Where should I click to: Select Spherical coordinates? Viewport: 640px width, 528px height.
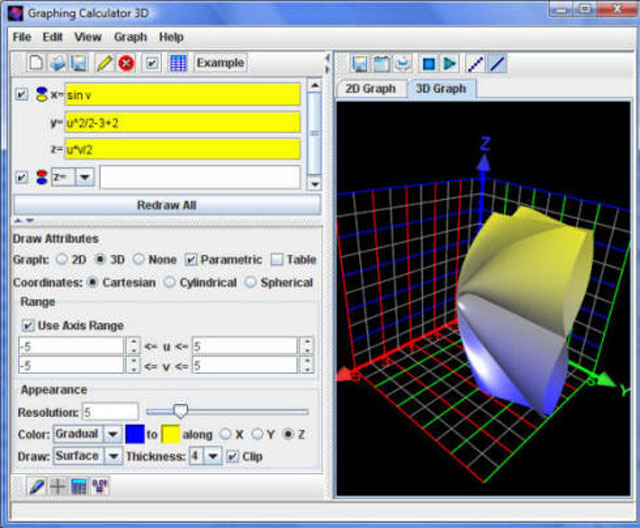250,282
